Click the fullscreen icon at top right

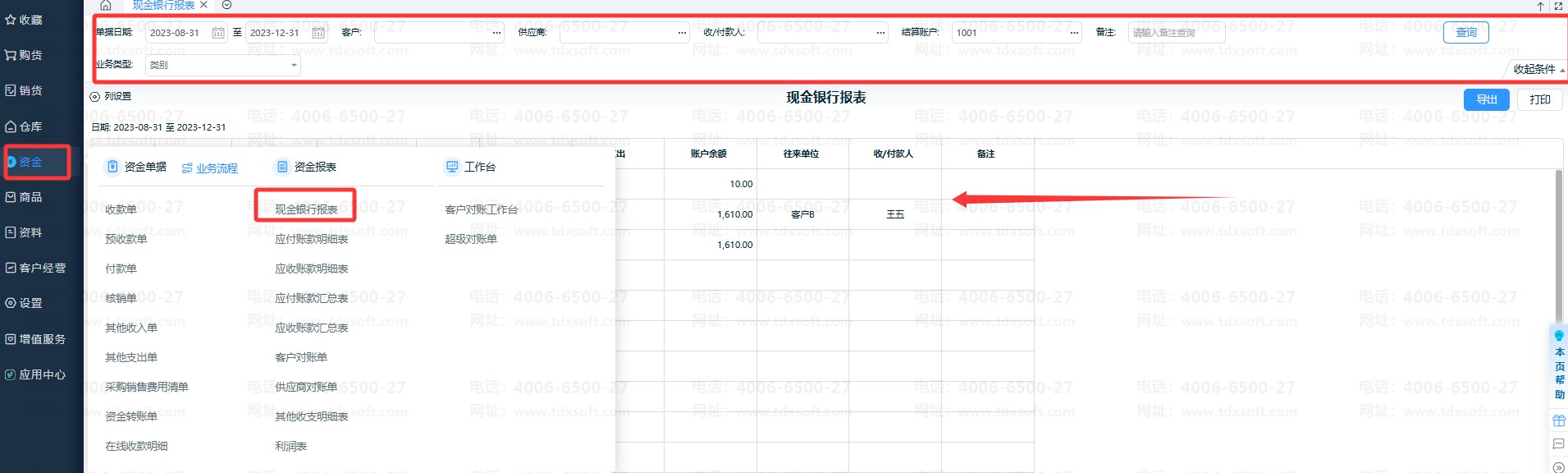1558,6
